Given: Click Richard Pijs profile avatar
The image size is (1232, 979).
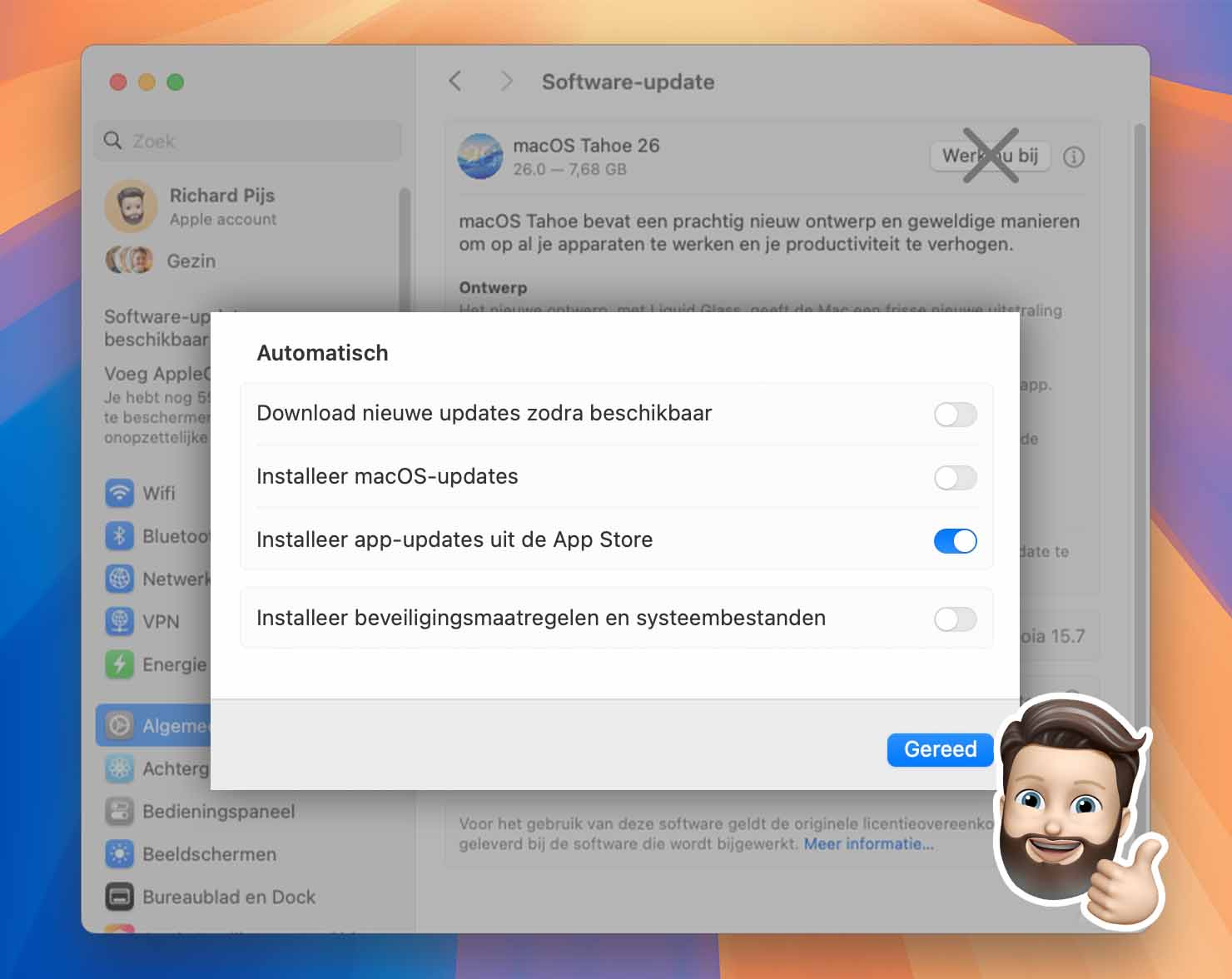Looking at the screenshot, I should point(131,206).
